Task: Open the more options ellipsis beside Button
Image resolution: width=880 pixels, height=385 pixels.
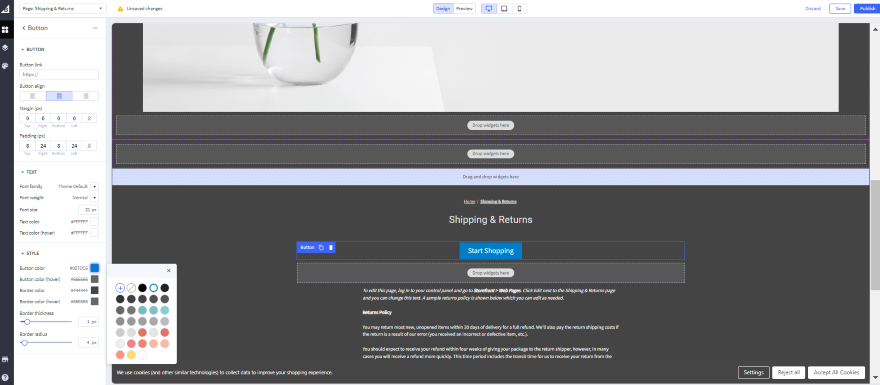Action: click(x=95, y=28)
